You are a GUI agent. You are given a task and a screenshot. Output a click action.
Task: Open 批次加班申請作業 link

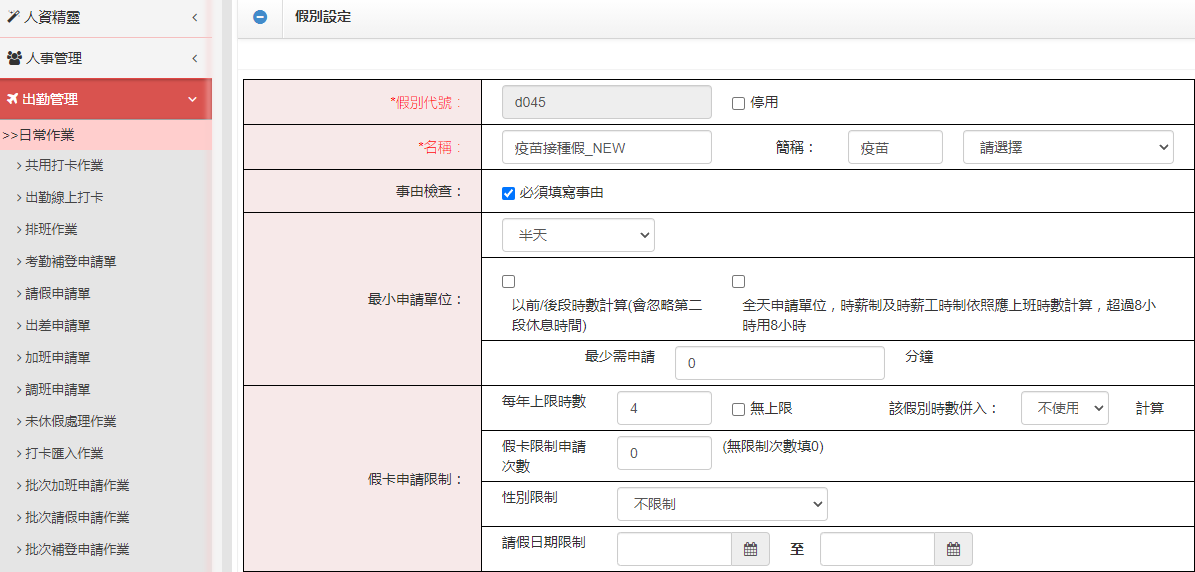76,485
